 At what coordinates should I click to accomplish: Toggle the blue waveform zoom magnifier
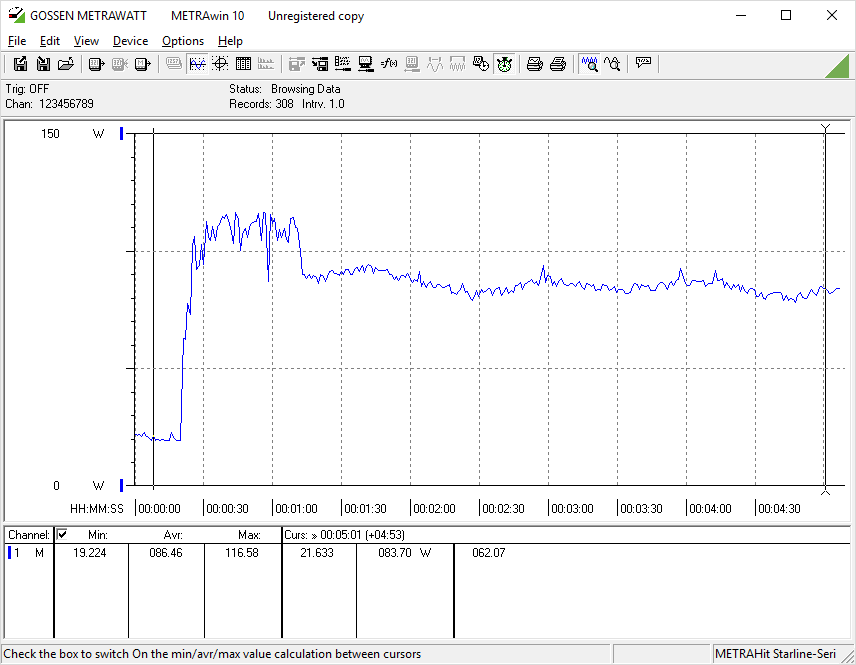coord(590,64)
